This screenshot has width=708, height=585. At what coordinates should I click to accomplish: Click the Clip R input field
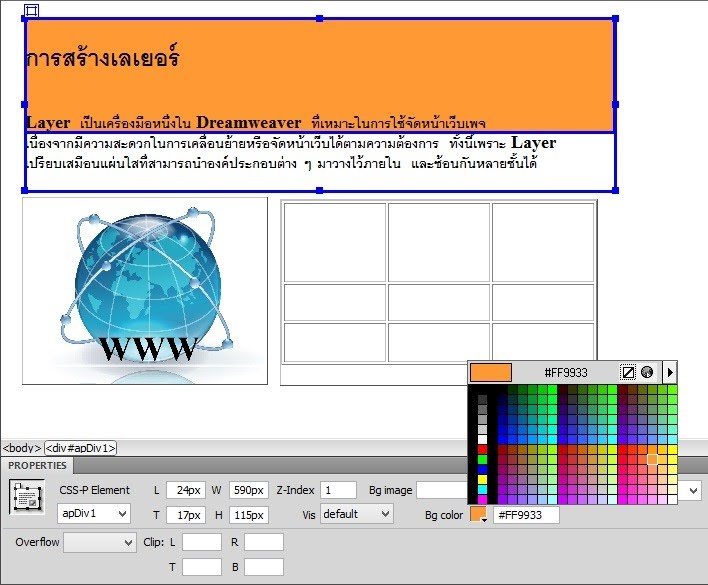tap(264, 542)
